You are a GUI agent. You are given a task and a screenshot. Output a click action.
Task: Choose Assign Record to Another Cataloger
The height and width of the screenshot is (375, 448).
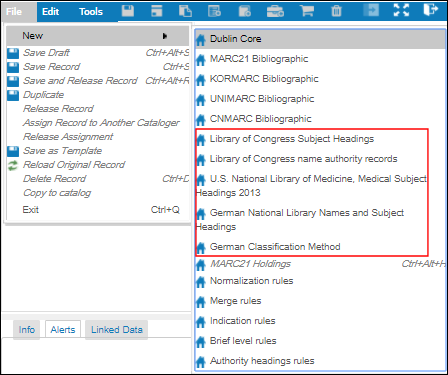(x=98, y=123)
